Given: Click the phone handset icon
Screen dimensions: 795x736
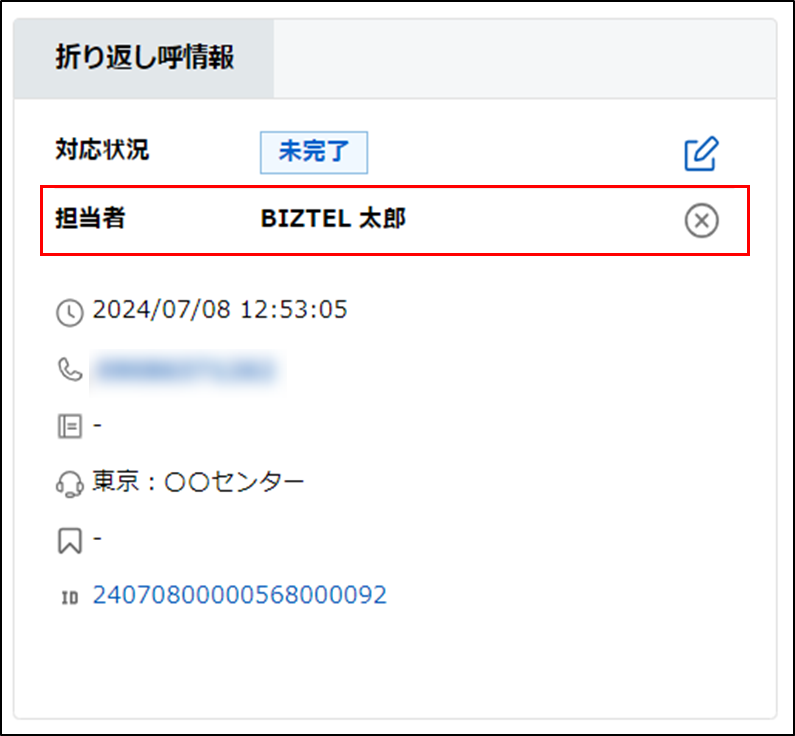Looking at the screenshot, I should [69, 370].
